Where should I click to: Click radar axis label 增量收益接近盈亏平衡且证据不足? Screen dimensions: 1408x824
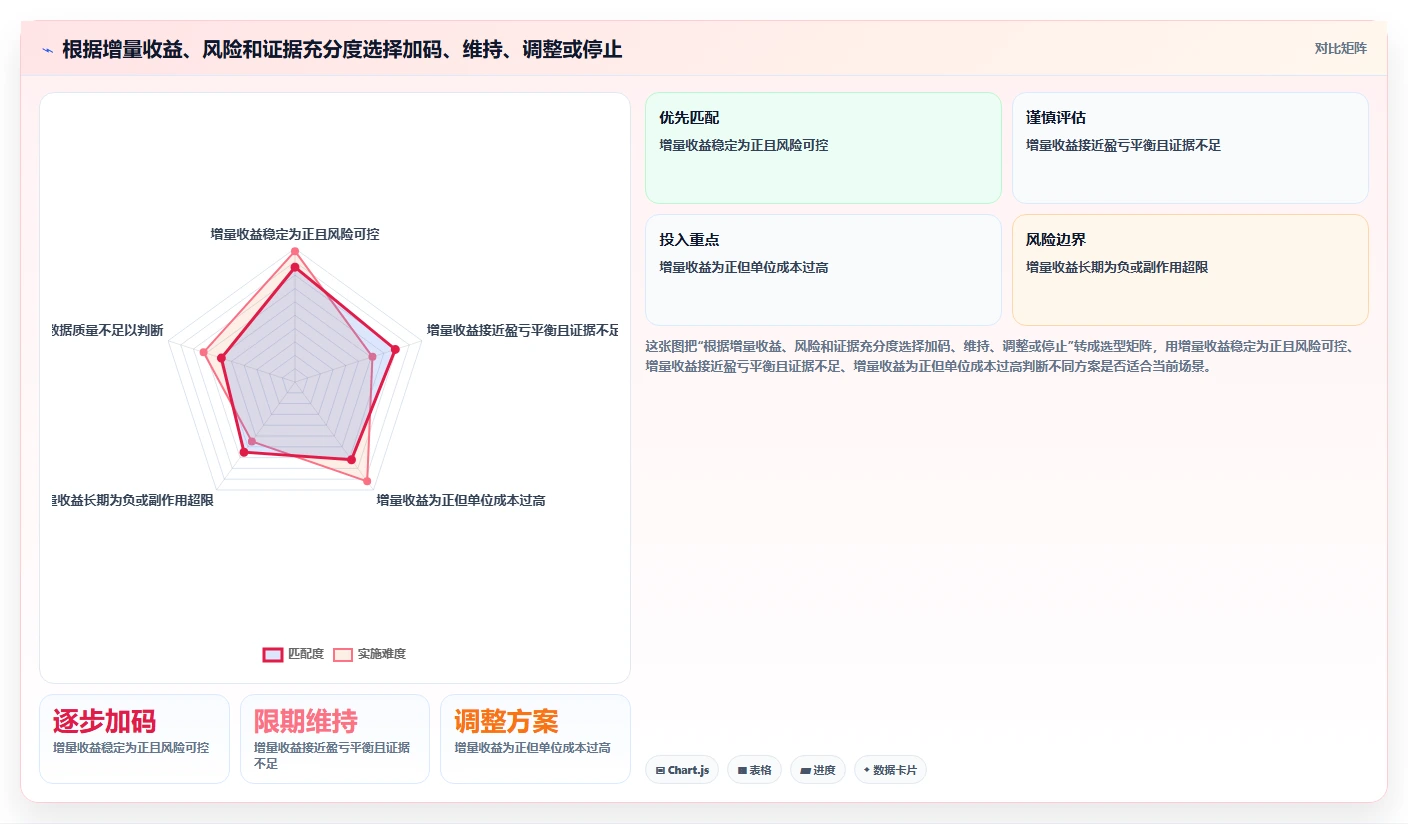(x=522, y=330)
